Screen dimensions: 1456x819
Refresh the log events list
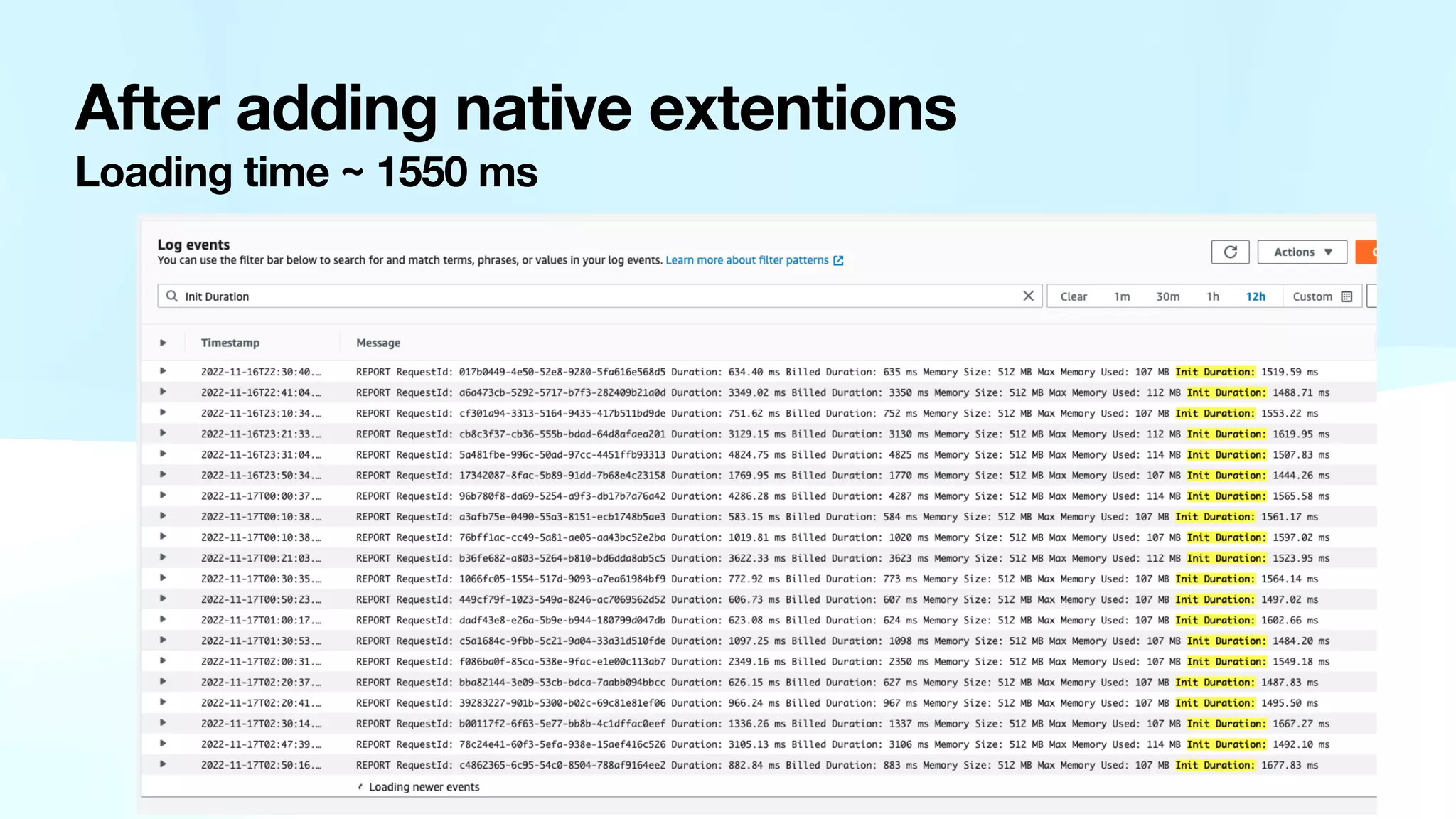tap(1230, 252)
